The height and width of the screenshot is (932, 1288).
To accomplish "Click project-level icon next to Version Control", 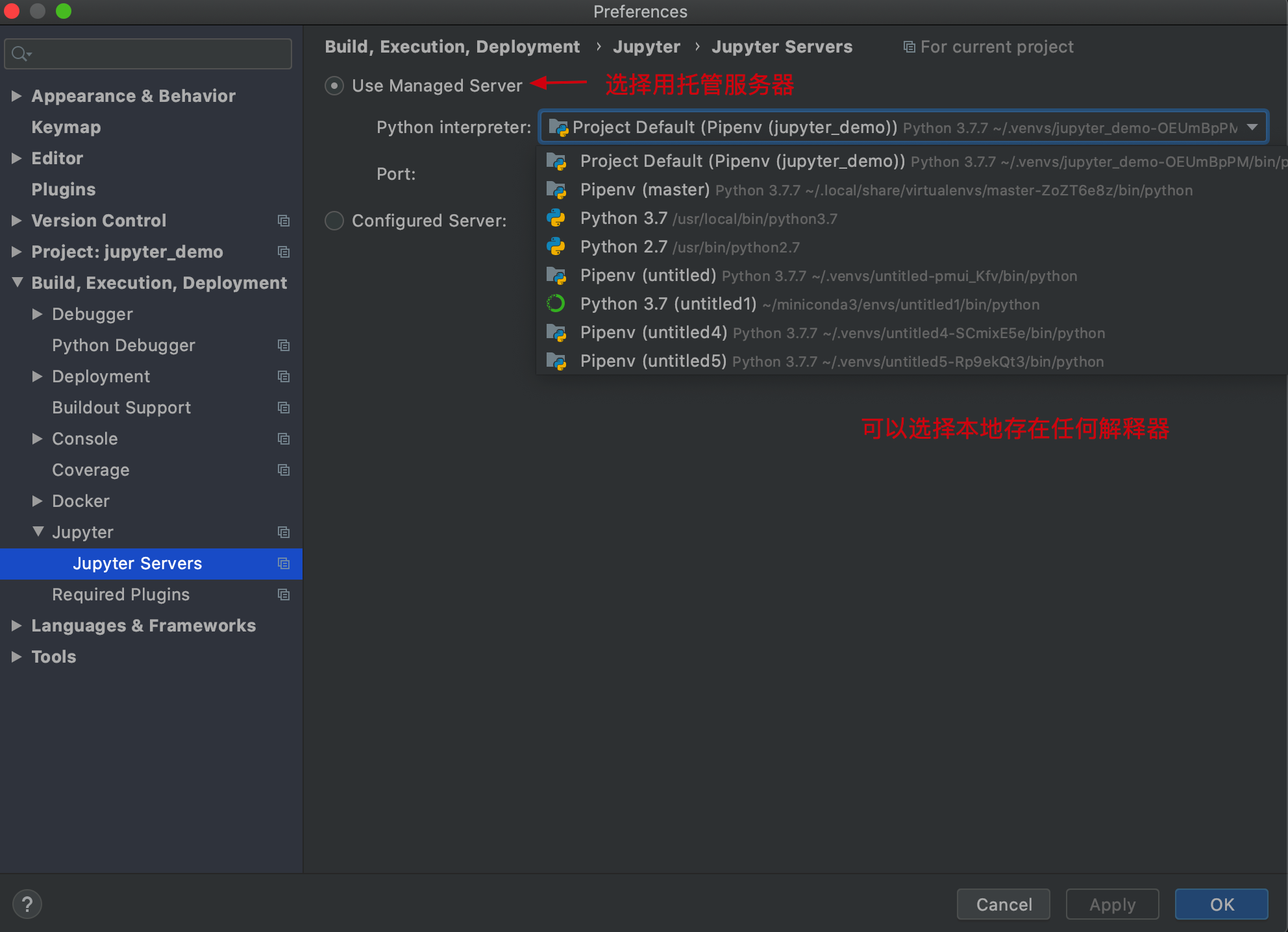I will tap(284, 221).
